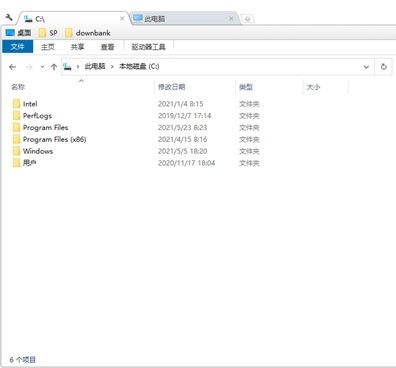Click the Windows folder name
The width and height of the screenshot is (396, 368).
[38, 151]
